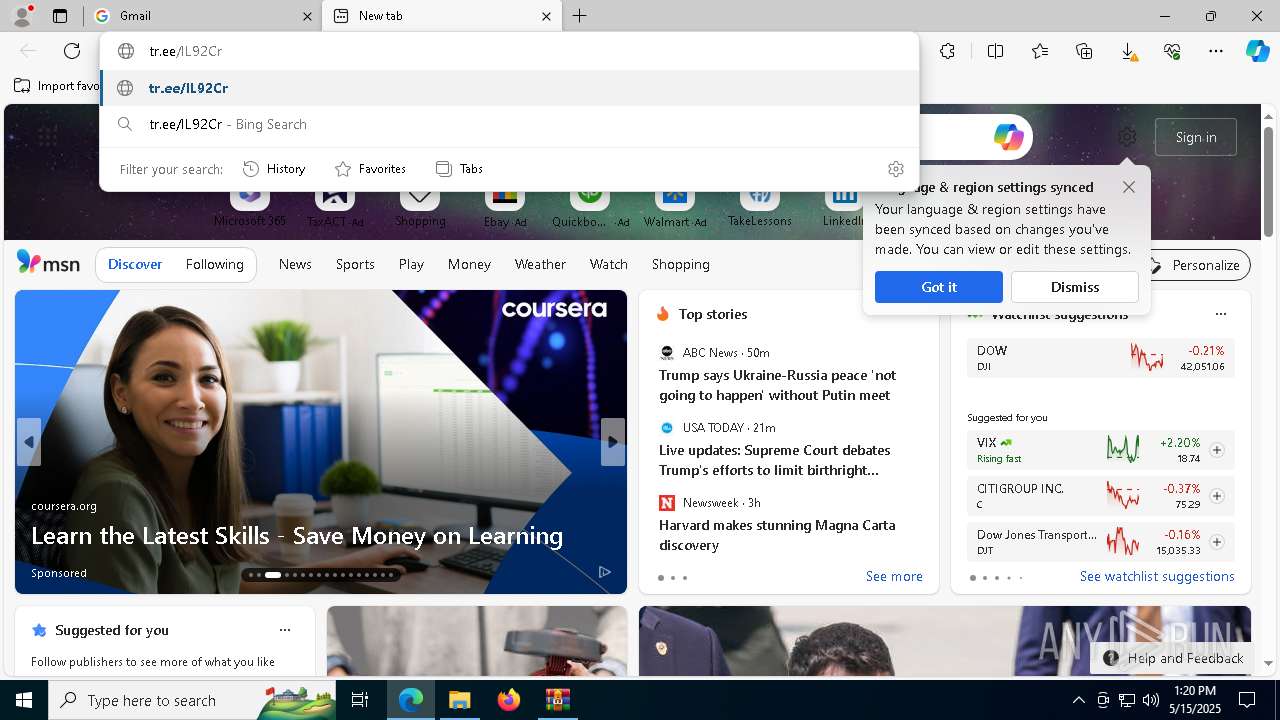Screen dimensions: 1280x720
Task: Open Downloads toolbar icon
Action: (1128, 51)
